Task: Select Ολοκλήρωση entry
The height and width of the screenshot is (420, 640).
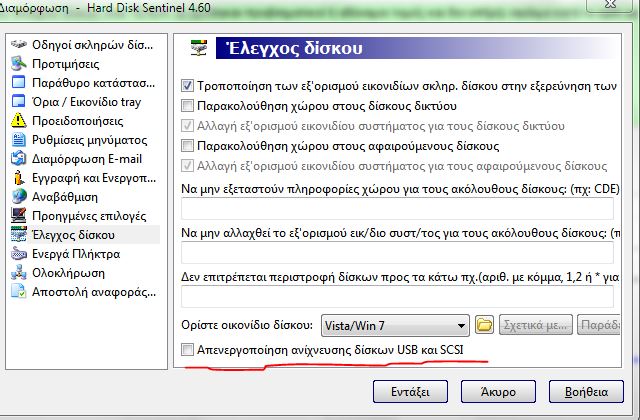Action: [69, 273]
